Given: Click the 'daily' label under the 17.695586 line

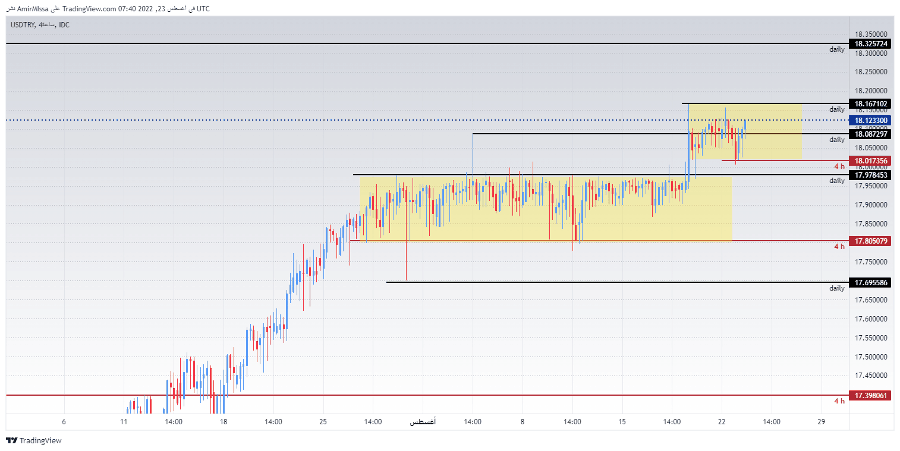Looking at the screenshot, I should click(x=837, y=289).
